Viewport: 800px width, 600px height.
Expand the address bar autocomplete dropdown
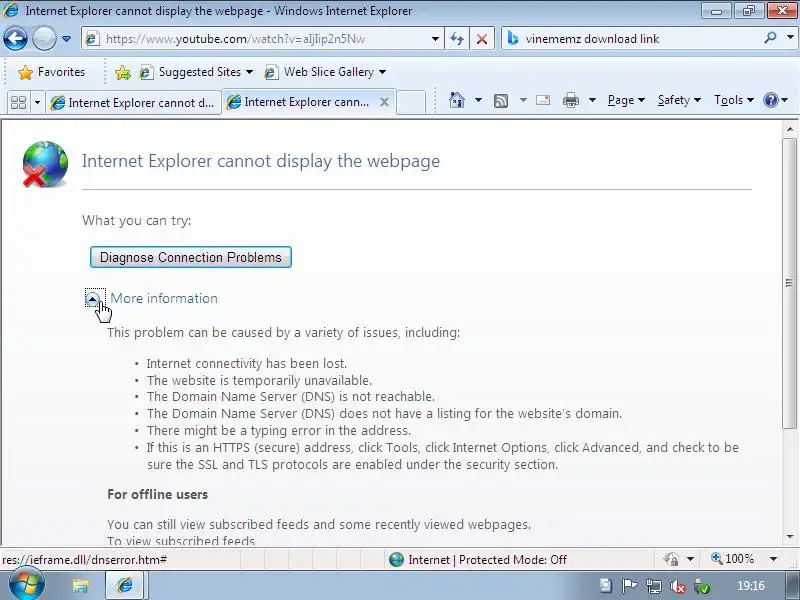[x=435, y=39]
